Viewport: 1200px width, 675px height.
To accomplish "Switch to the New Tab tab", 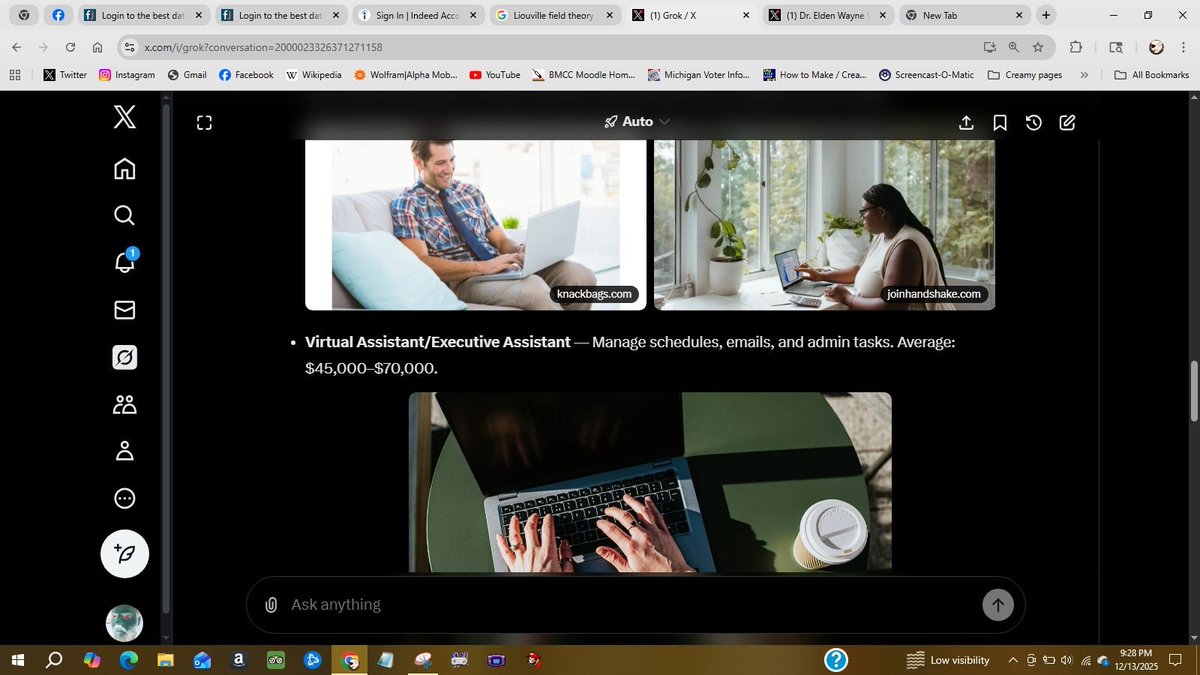I will [x=964, y=15].
